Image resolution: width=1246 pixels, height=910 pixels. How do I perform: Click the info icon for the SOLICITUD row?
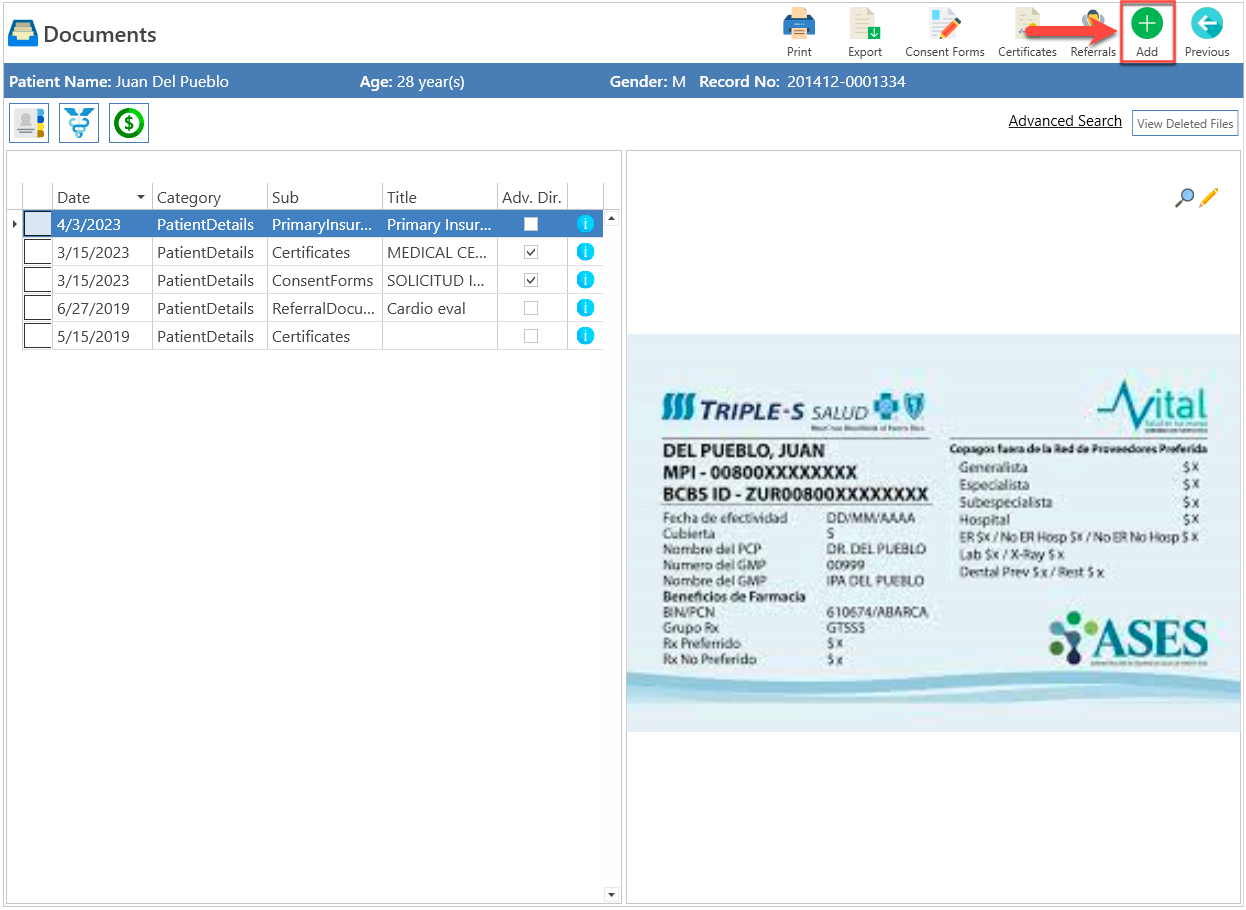586,280
